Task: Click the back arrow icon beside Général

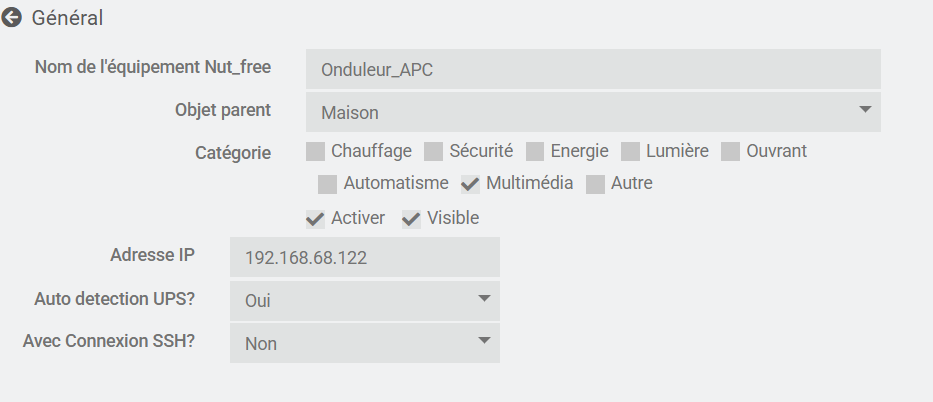Action: click(11, 18)
